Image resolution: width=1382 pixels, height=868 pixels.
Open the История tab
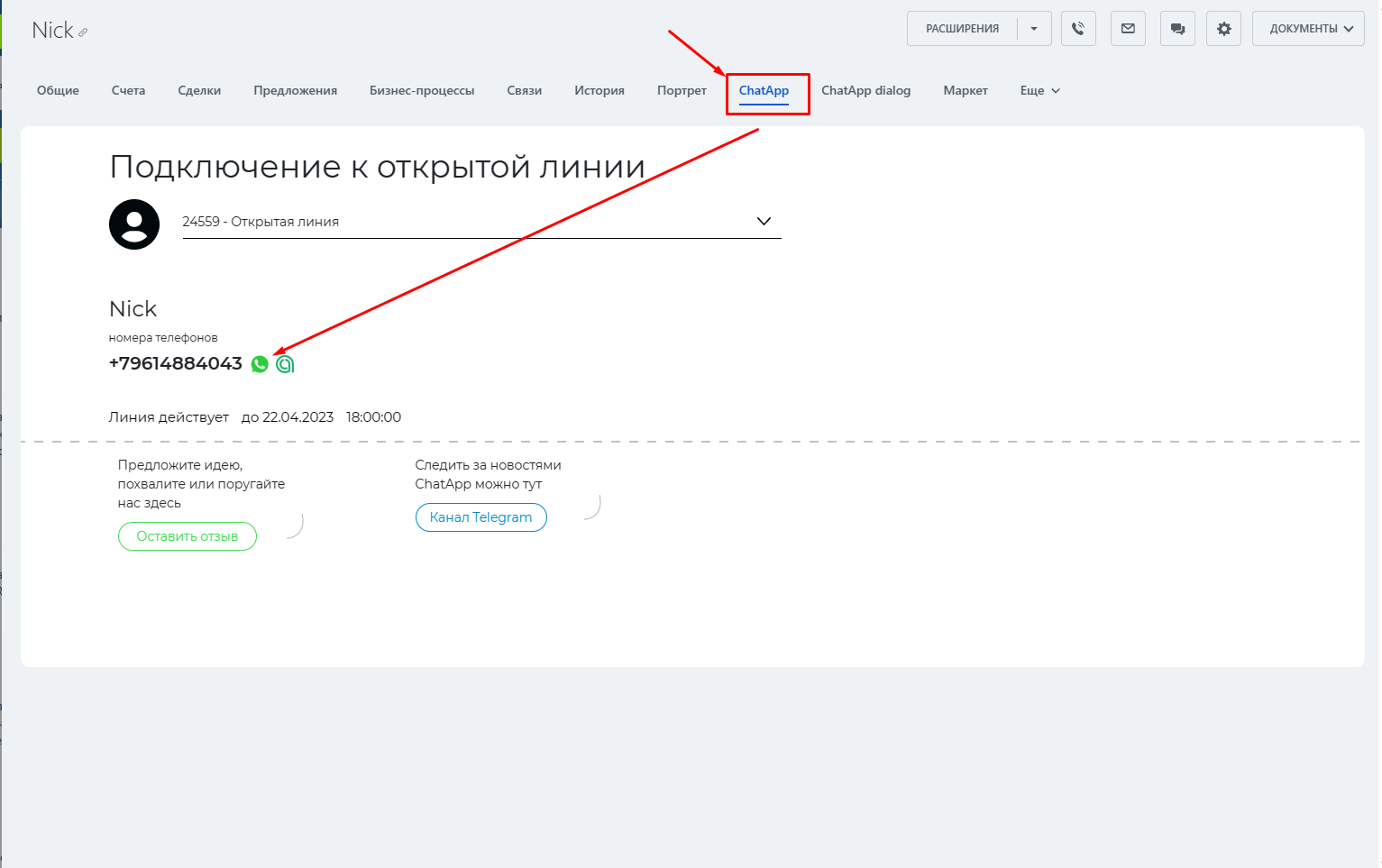tap(599, 91)
